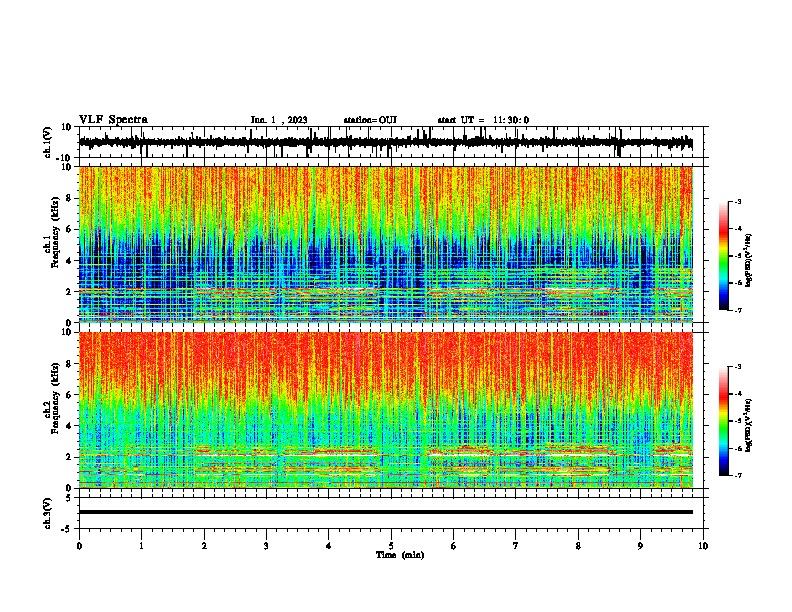Click the ch.1 colorbar 'log(PSD)' label
Screen dimensions: 792x612
[749, 260]
